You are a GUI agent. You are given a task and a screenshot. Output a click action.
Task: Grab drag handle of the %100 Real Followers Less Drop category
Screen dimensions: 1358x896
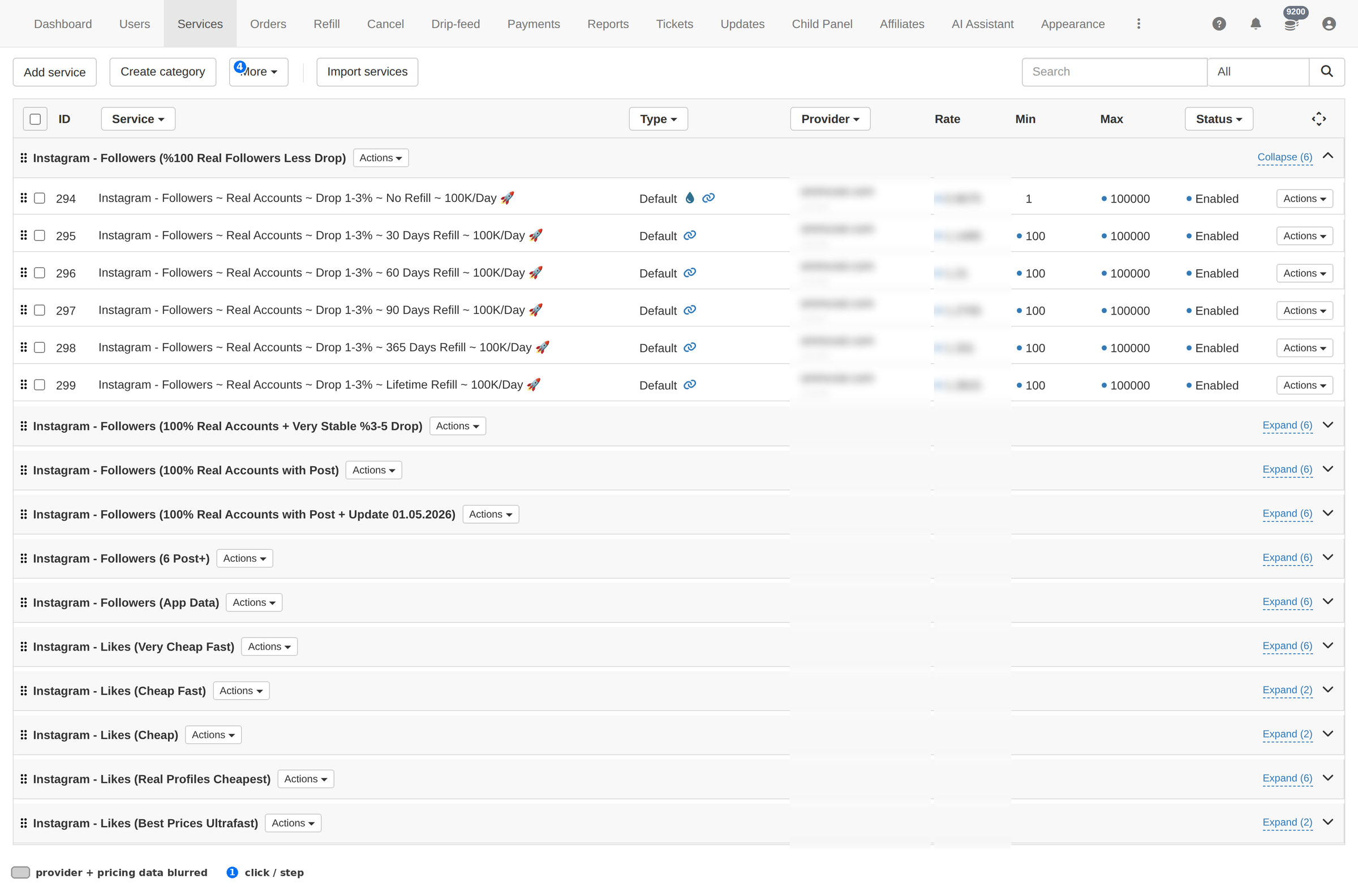(x=23, y=158)
